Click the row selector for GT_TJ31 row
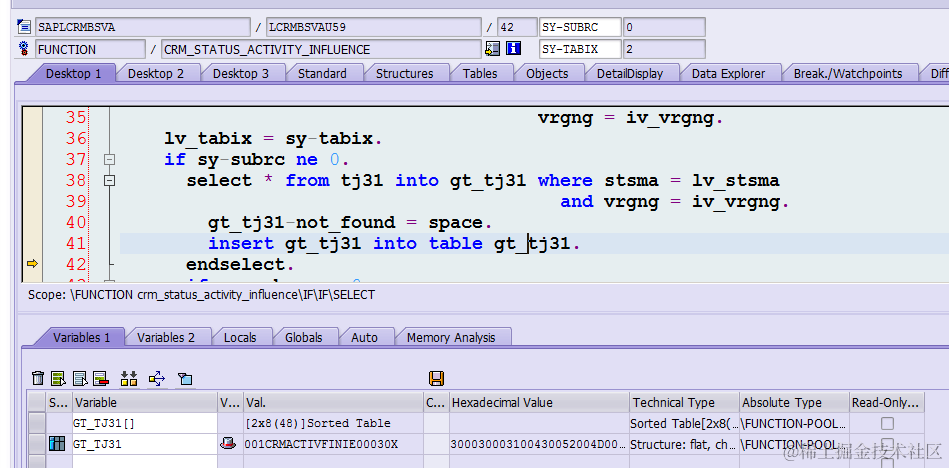This screenshot has height=468, width=949. [38, 444]
